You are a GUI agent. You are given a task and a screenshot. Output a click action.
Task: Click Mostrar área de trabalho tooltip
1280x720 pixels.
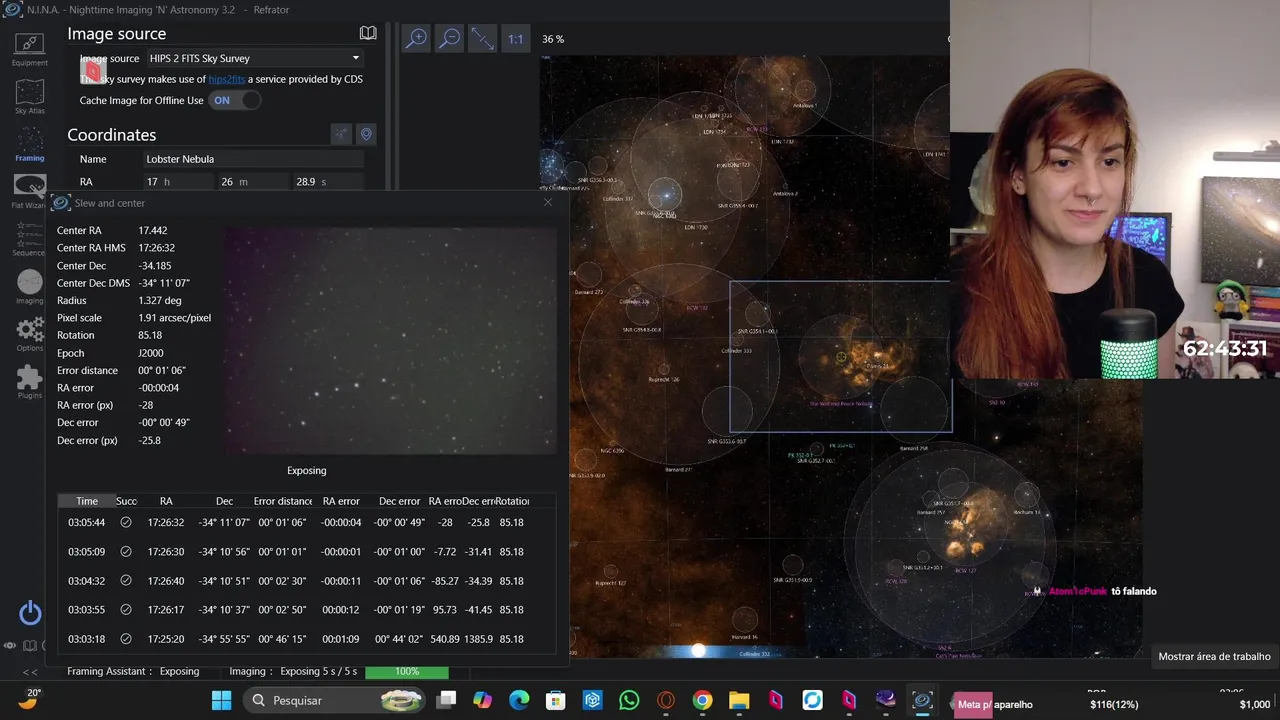(x=1214, y=657)
